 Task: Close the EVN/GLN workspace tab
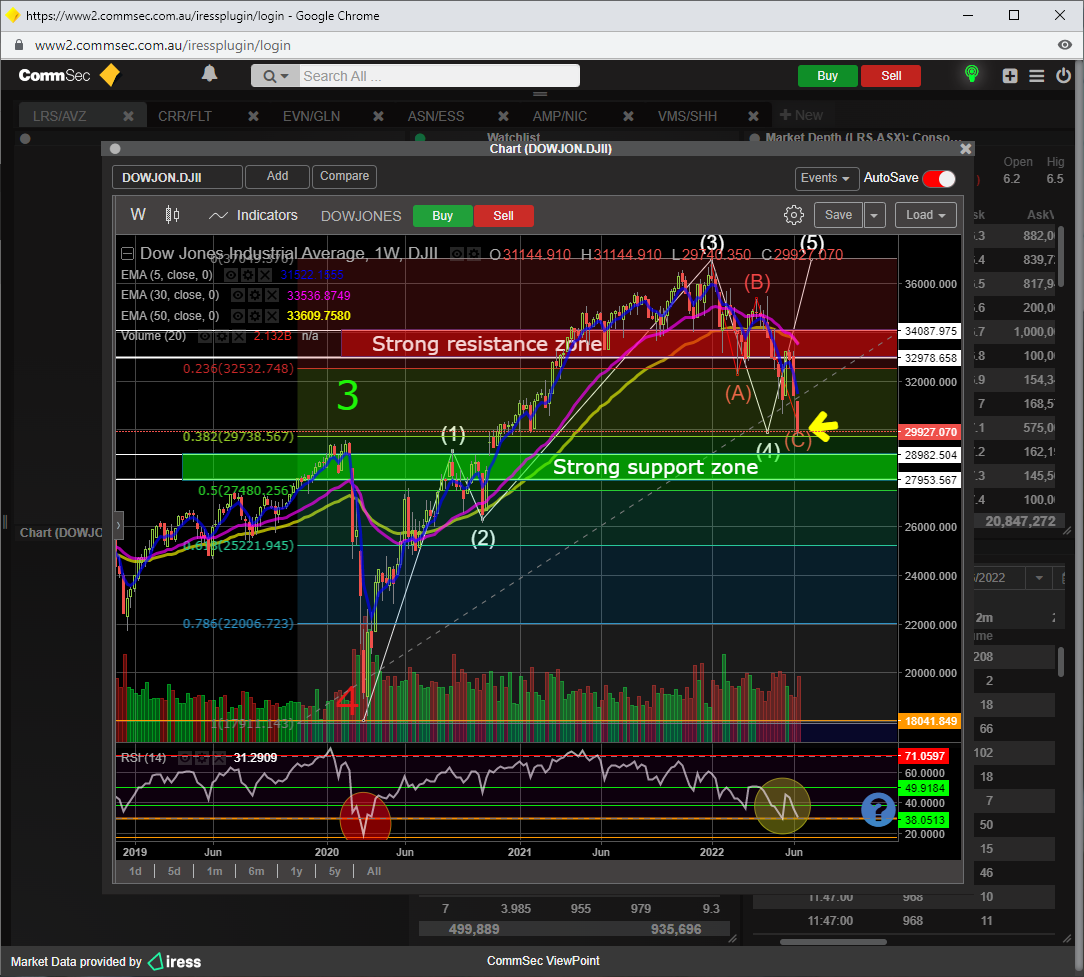tap(378, 116)
